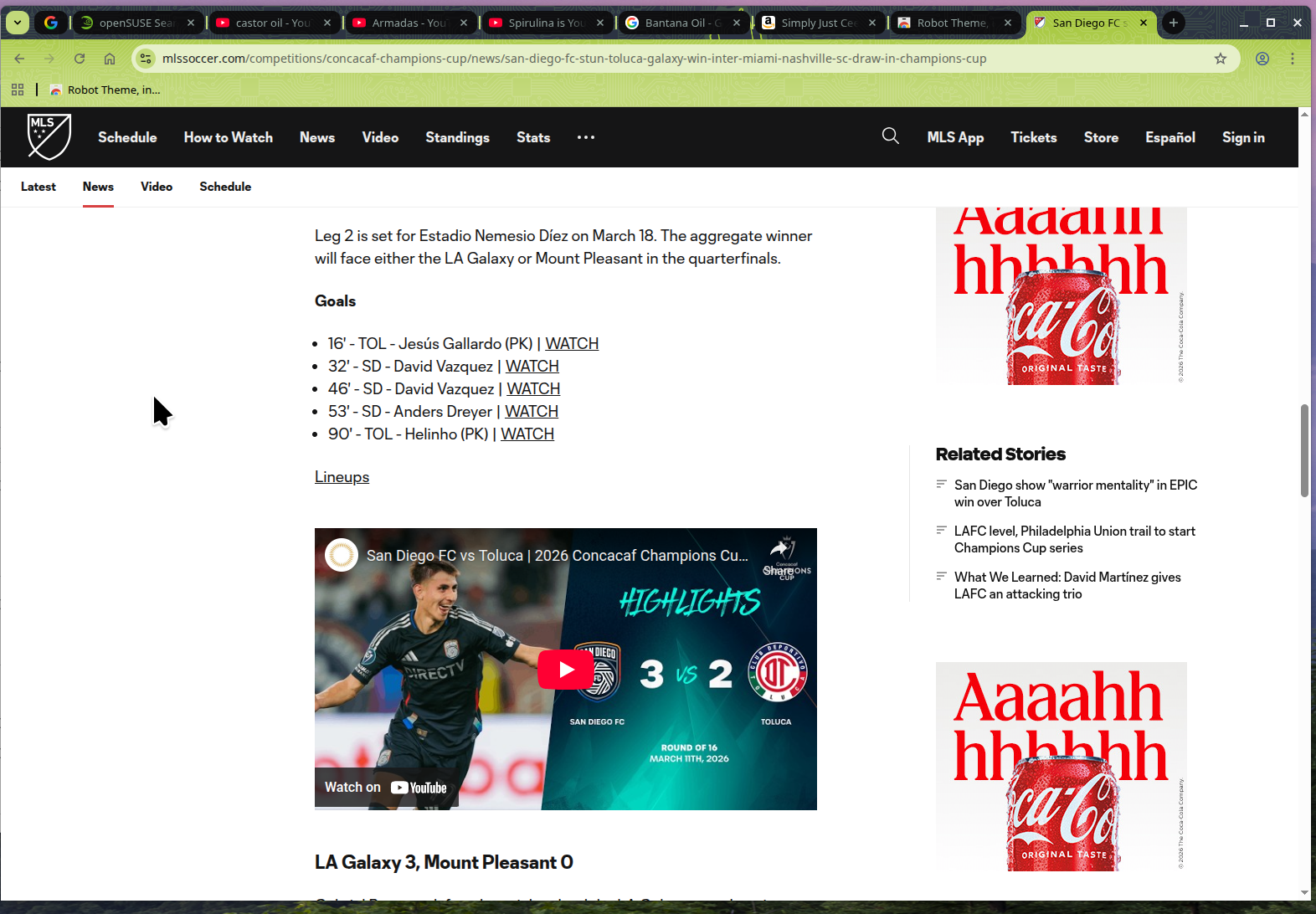This screenshot has height=914, width=1316.
Task: Close the Armadas YouTube tab
Action: (x=464, y=23)
